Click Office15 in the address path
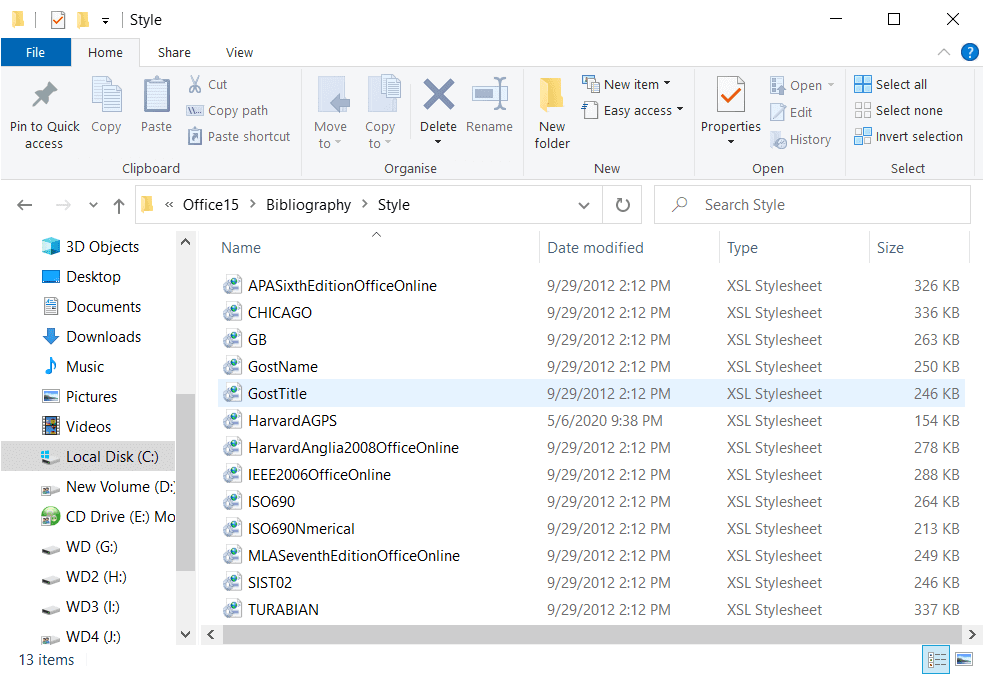984x675 pixels. [x=211, y=205]
